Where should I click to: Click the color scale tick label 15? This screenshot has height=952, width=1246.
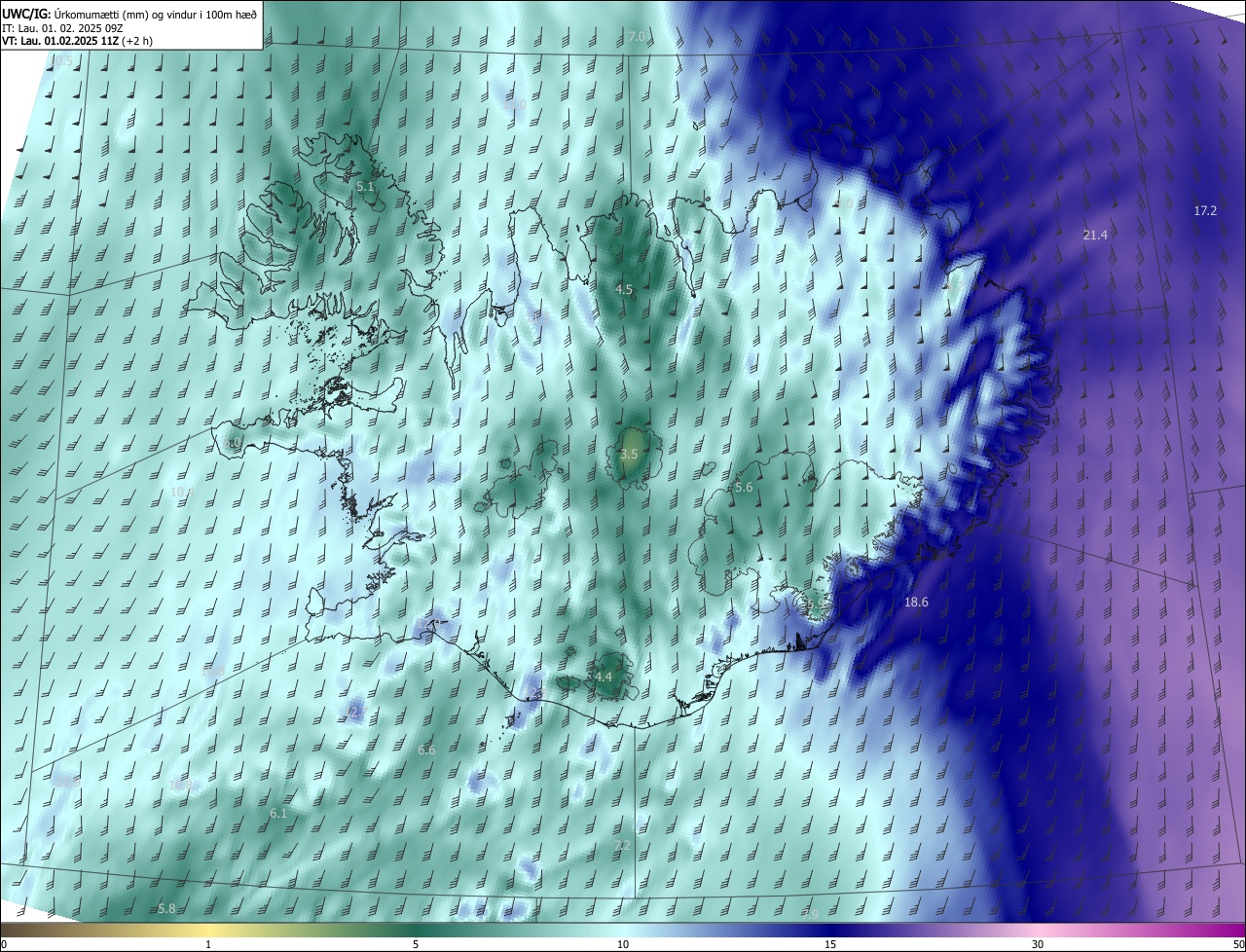tap(830, 944)
